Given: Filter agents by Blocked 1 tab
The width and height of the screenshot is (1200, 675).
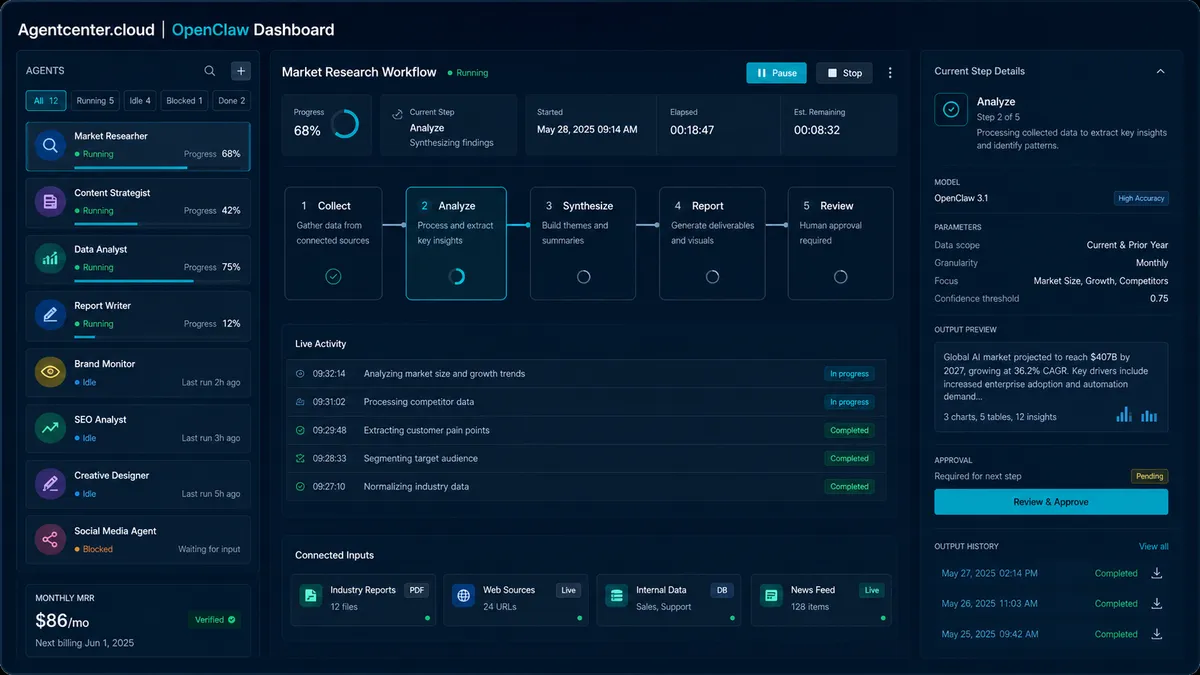Looking at the screenshot, I should point(184,100).
